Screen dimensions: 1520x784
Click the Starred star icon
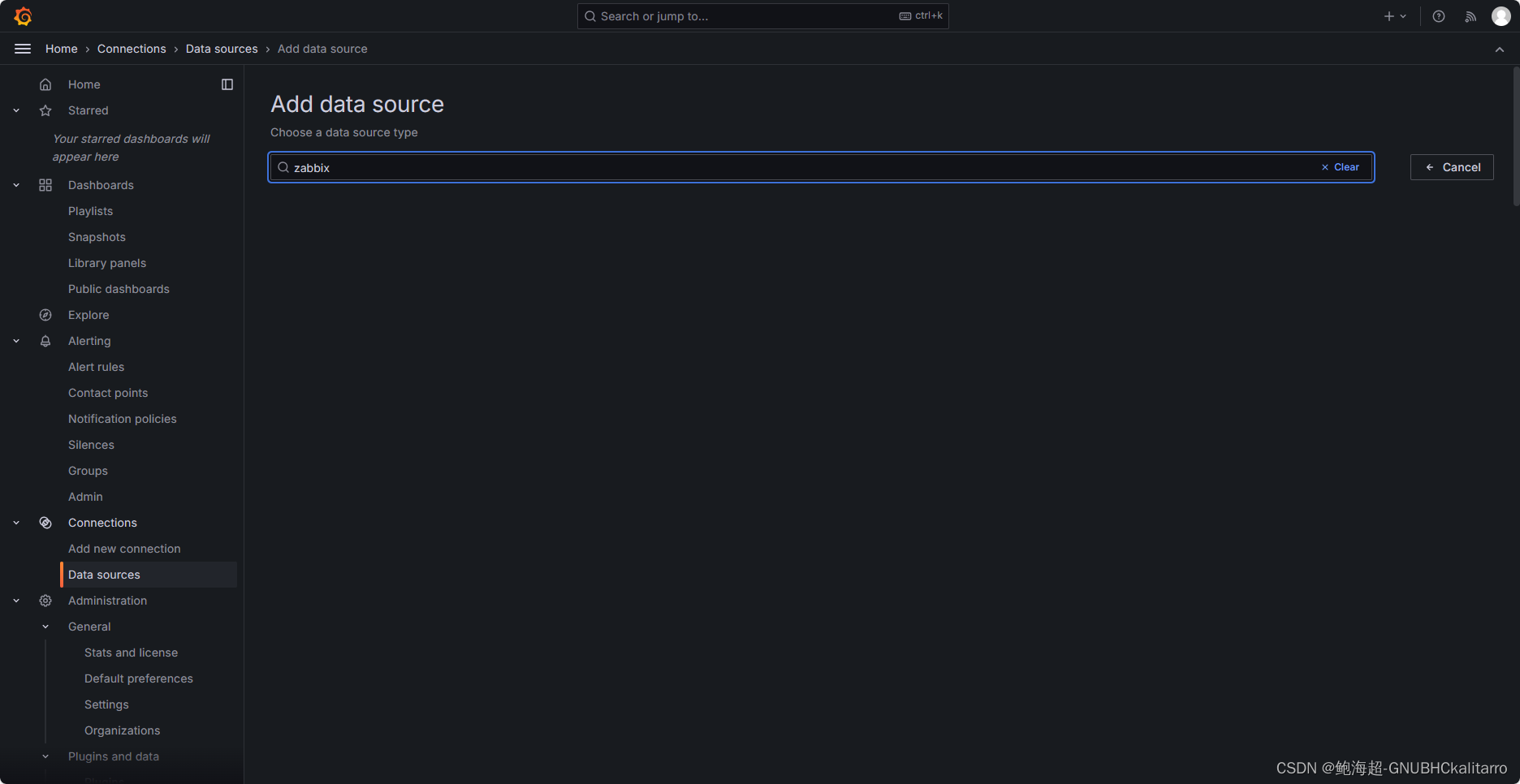pos(45,110)
